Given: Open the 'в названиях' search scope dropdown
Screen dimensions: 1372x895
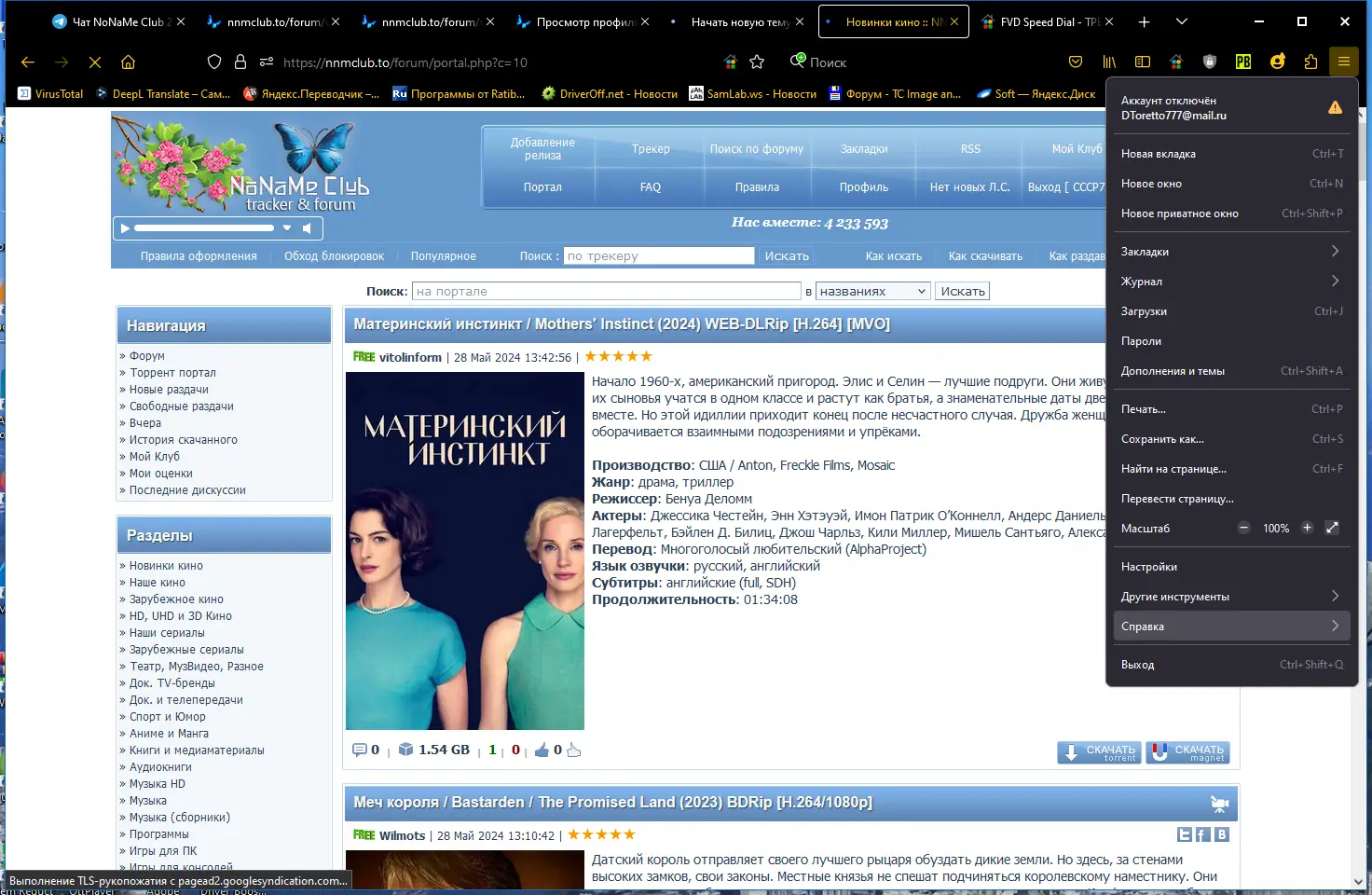Looking at the screenshot, I should tap(873, 292).
